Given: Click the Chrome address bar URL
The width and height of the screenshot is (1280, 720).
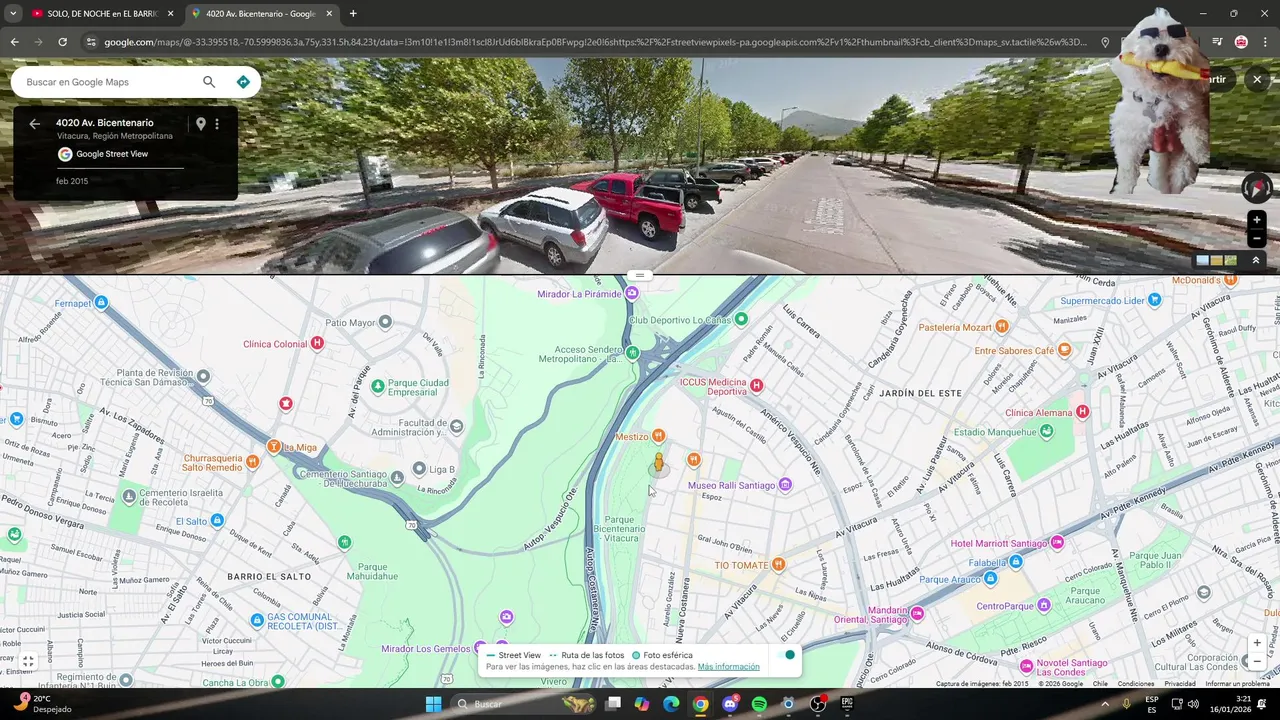Looking at the screenshot, I should [x=595, y=42].
